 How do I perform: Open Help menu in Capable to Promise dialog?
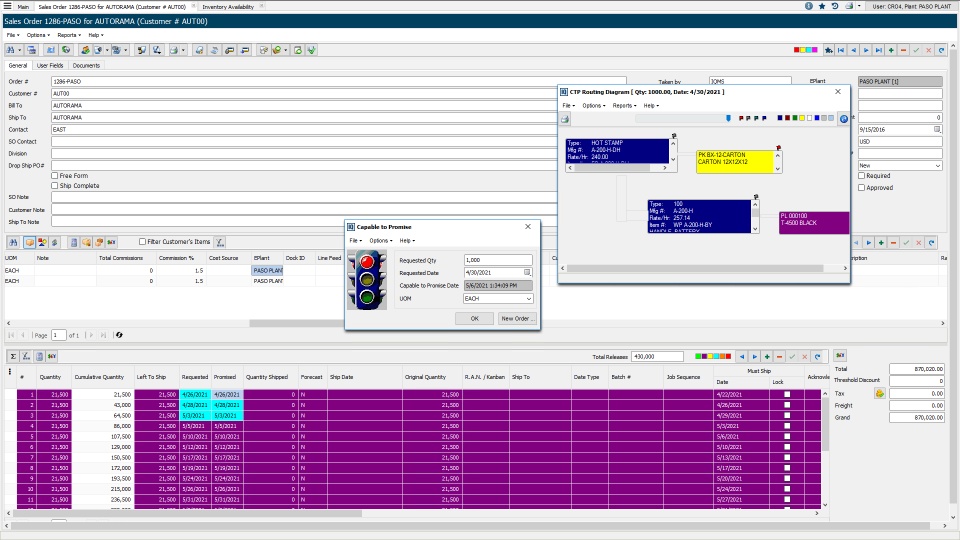(407, 241)
